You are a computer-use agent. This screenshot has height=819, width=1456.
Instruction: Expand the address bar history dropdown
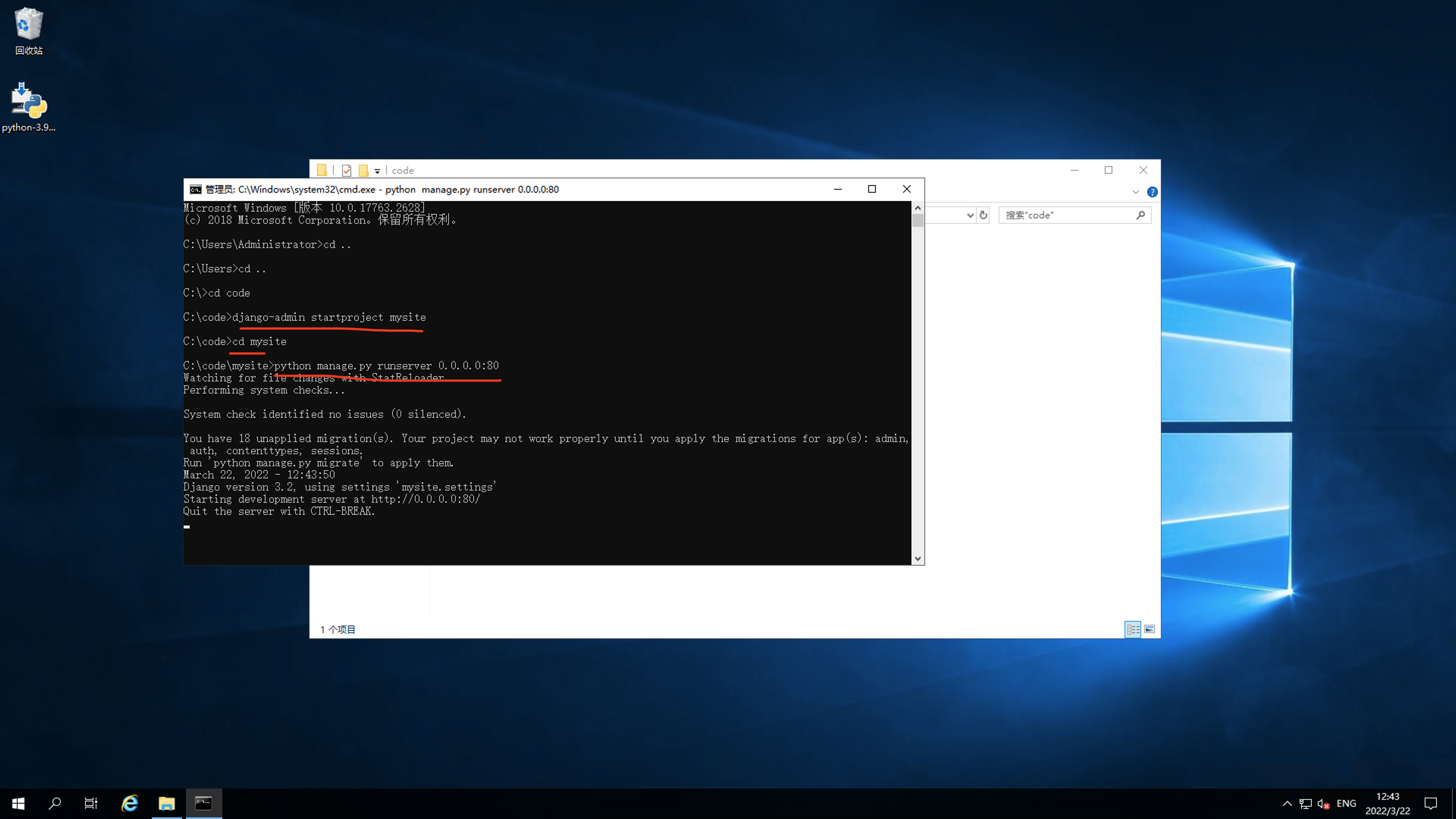(x=970, y=215)
